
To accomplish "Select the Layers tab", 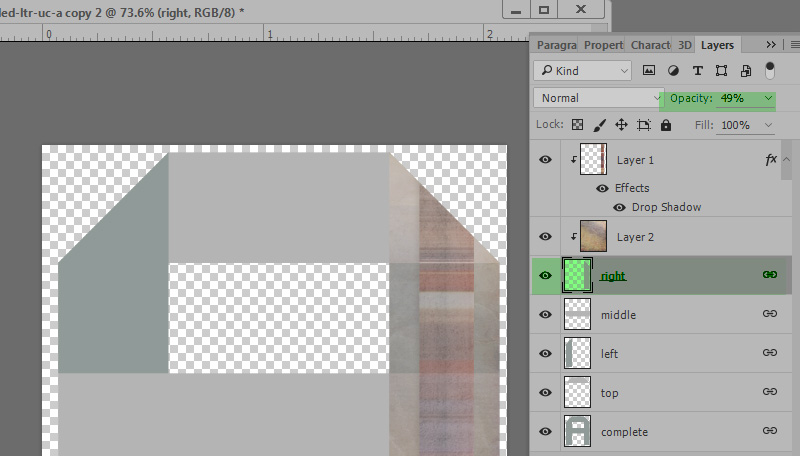I will [x=717, y=45].
